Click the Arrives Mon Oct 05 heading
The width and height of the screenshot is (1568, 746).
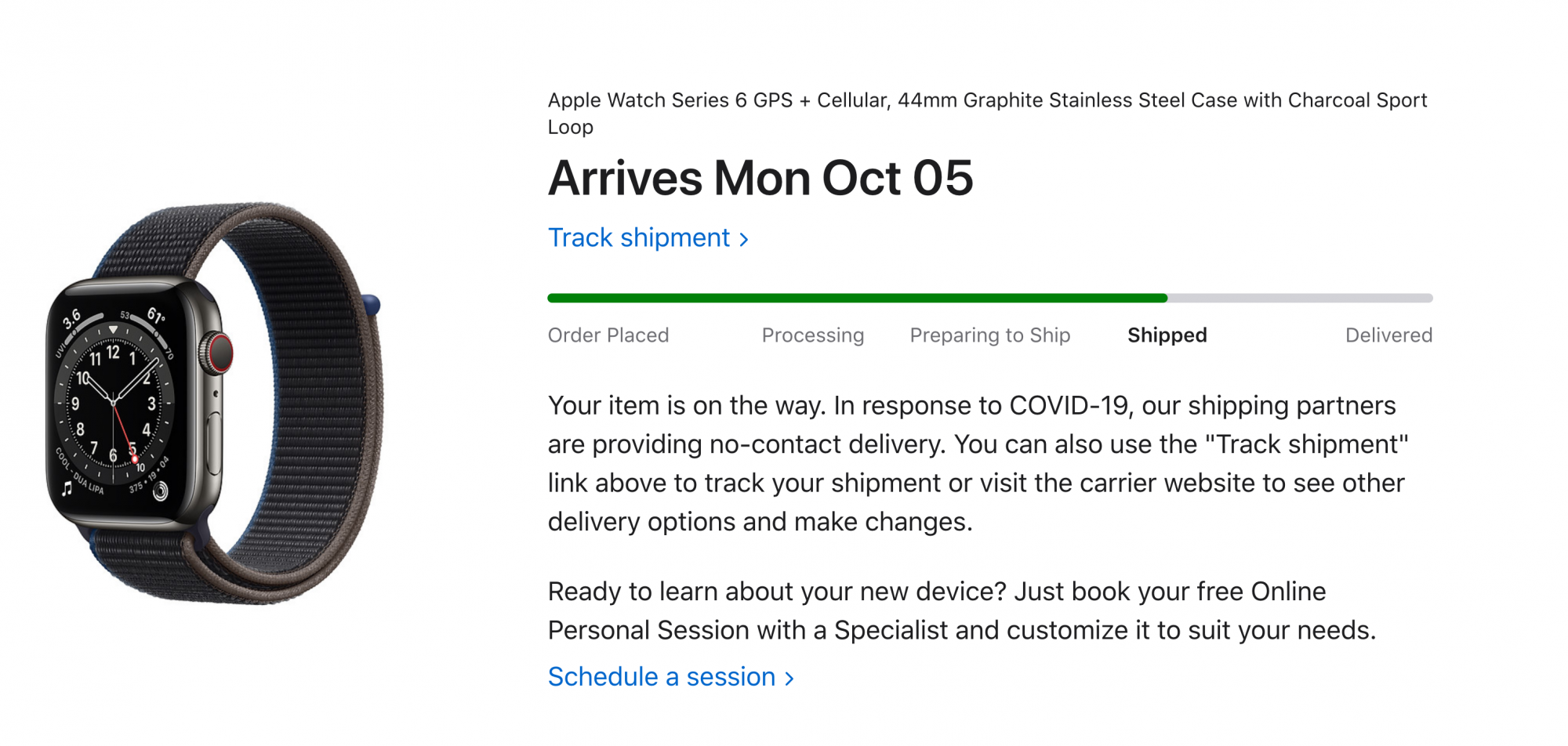click(x=760, y=178)
